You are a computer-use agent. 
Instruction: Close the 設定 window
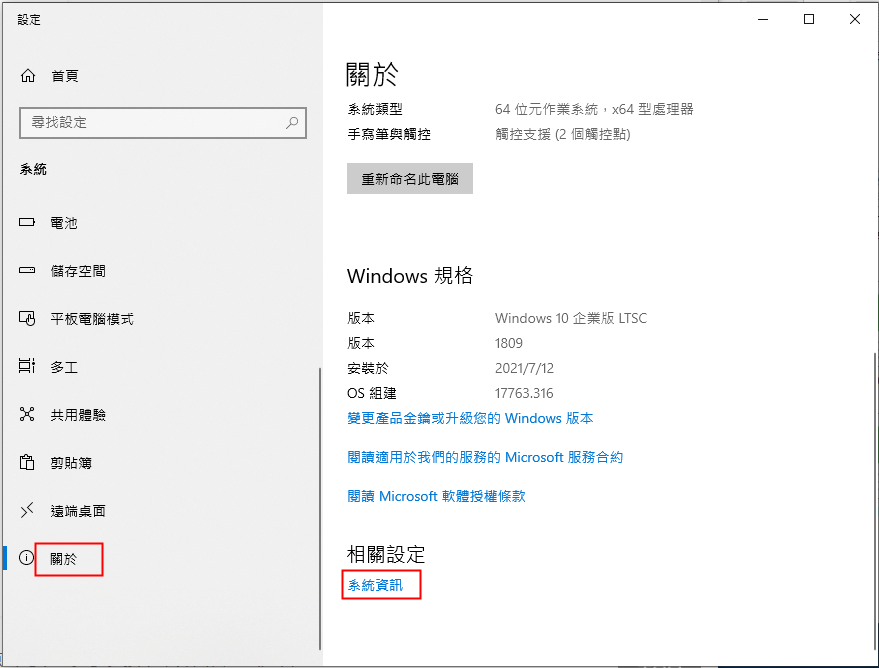coord(855,19)
